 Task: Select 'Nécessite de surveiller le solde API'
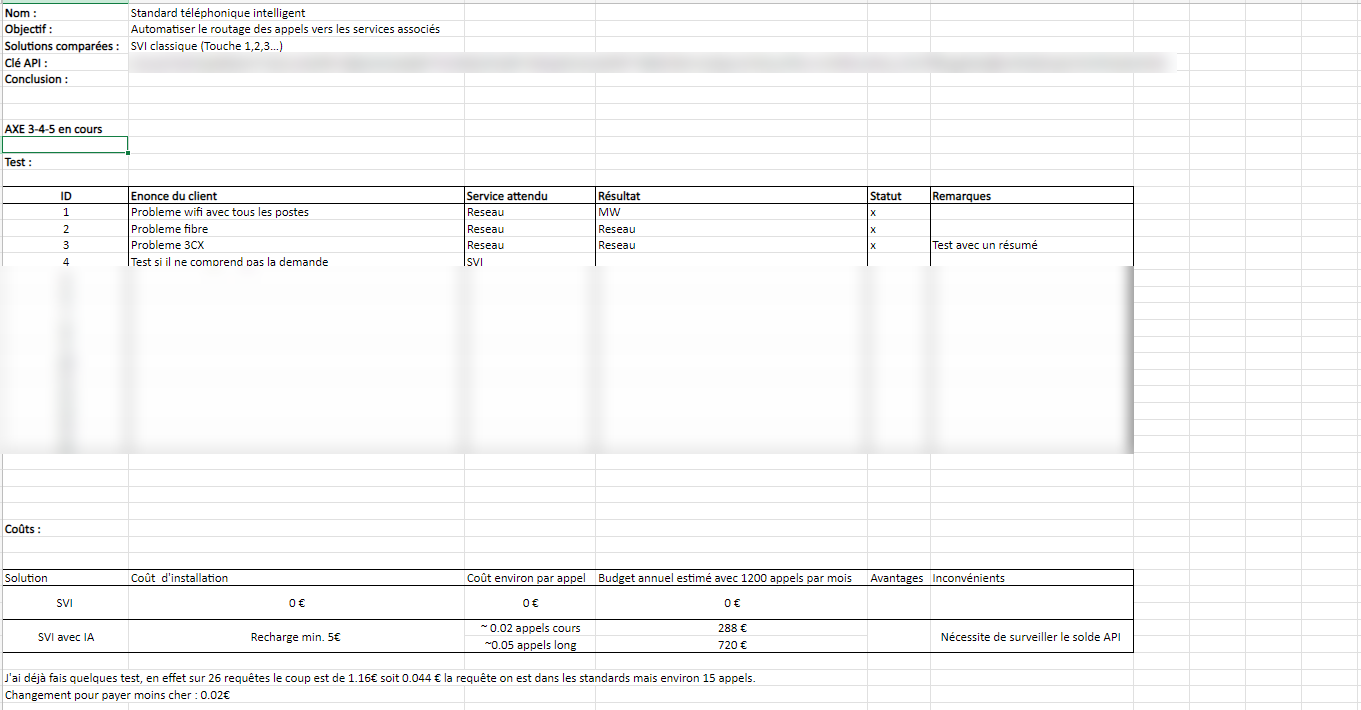click(1032, 636)
